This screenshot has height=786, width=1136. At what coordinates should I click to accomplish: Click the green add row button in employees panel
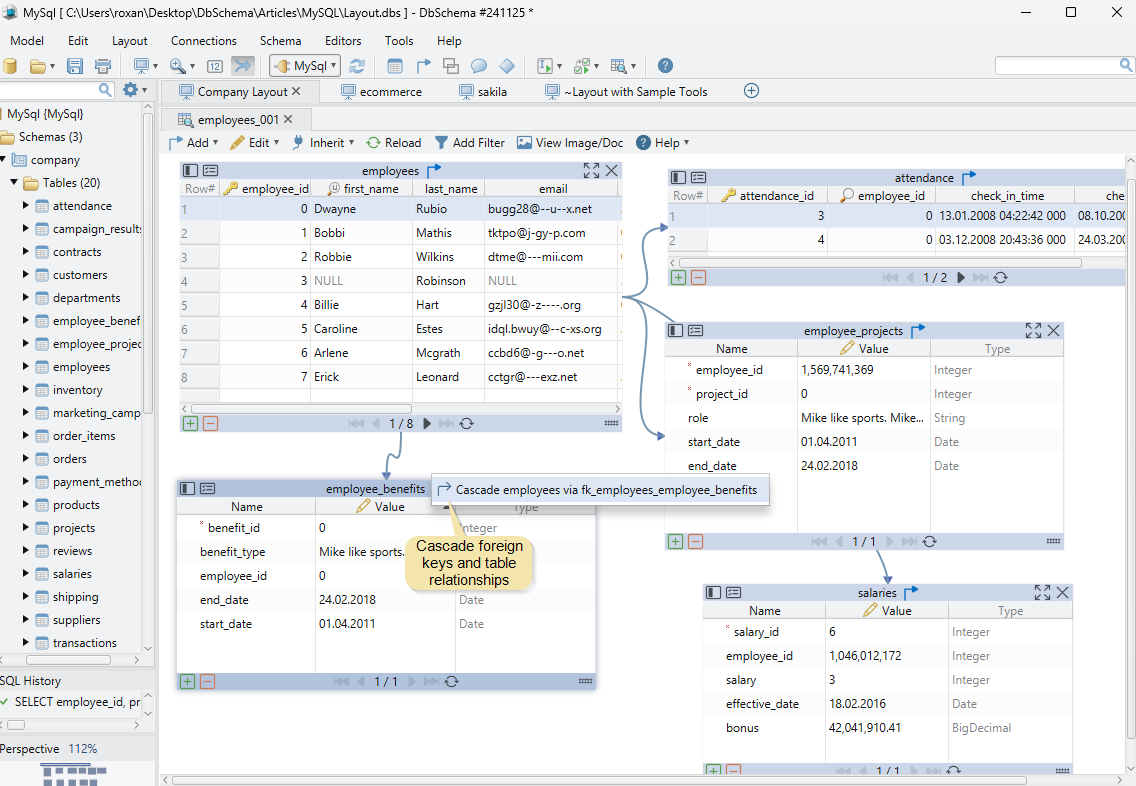[191, 424]
